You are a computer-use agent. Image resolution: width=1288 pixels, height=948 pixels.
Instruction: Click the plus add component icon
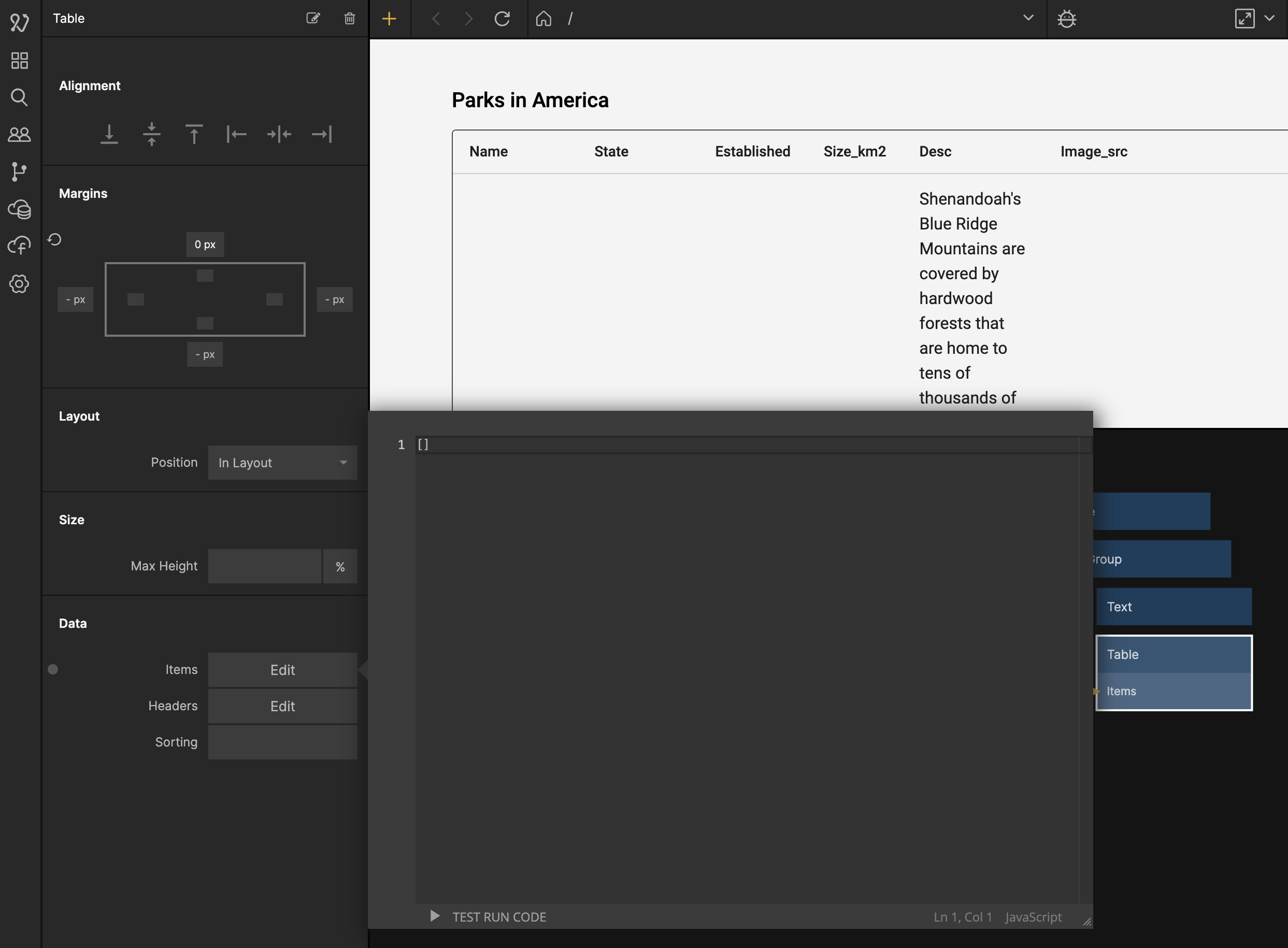pyautogui.click(x=389, y=19)
